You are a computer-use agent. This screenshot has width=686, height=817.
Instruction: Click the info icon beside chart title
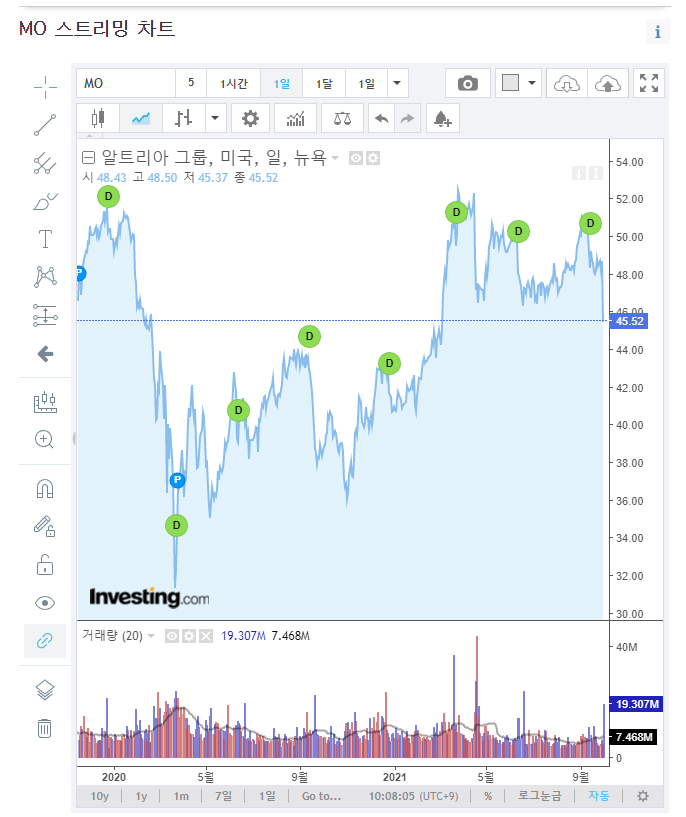658,32
